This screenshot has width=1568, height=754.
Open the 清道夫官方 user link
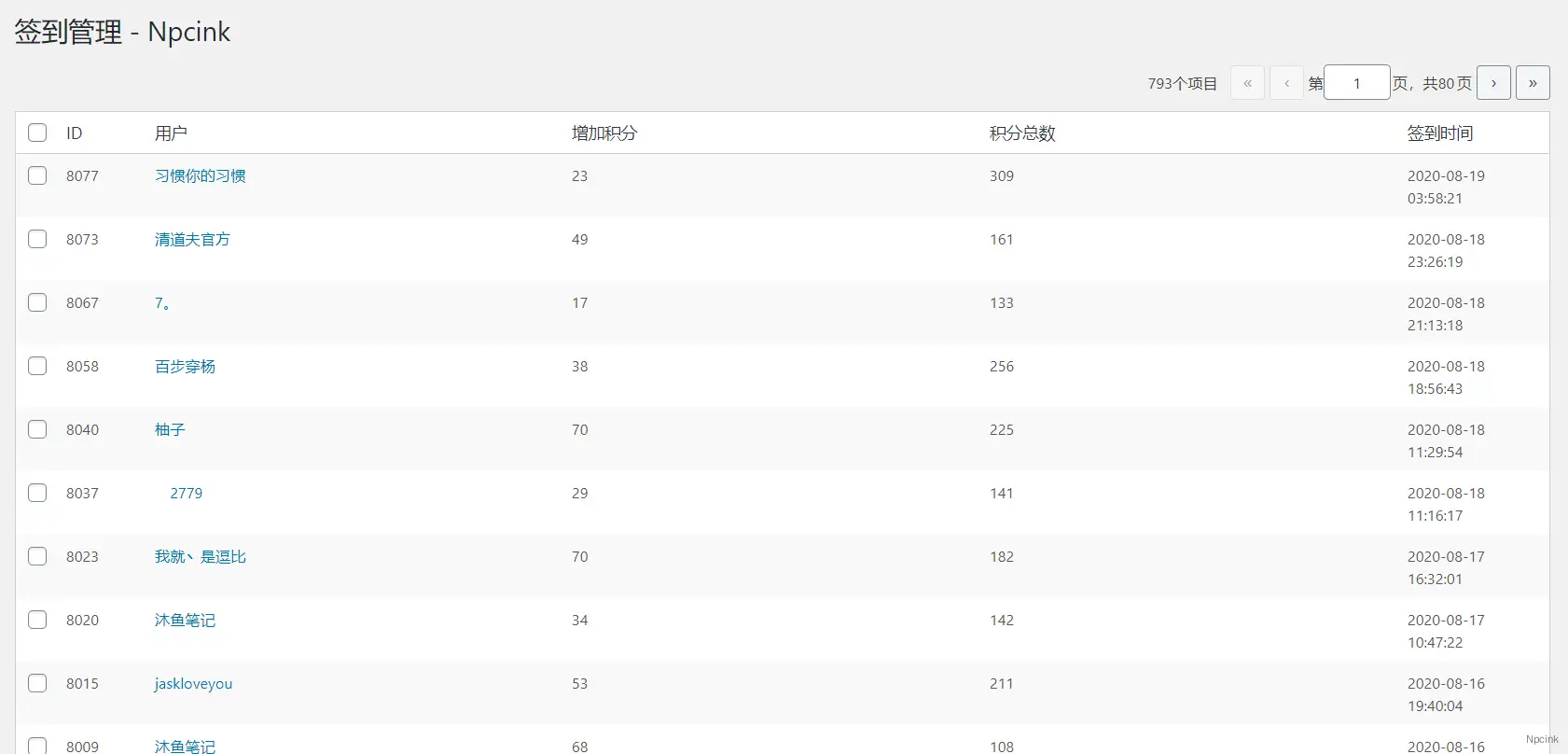click(192, 240)
